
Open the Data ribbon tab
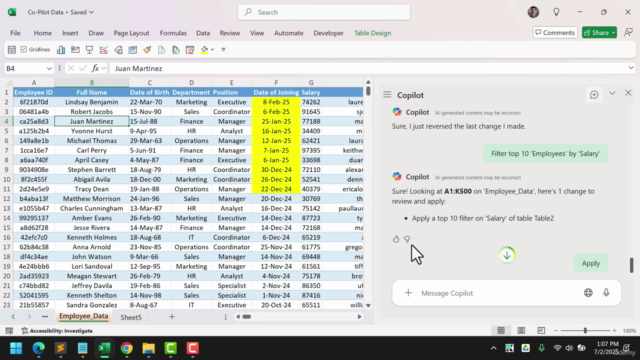203,33
